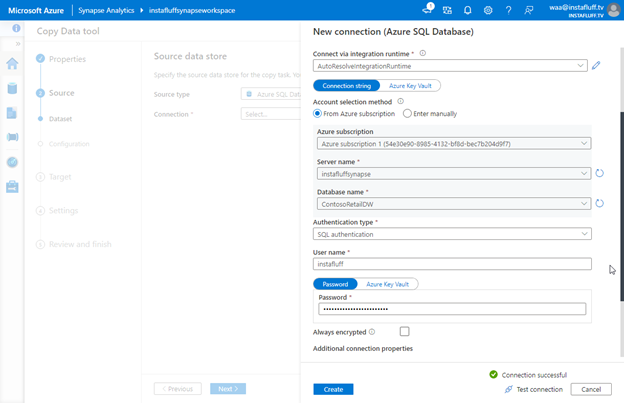The image size is (624, 403).
Task: Select From Azure subscription radio button
Action: [x=317, y=113]
